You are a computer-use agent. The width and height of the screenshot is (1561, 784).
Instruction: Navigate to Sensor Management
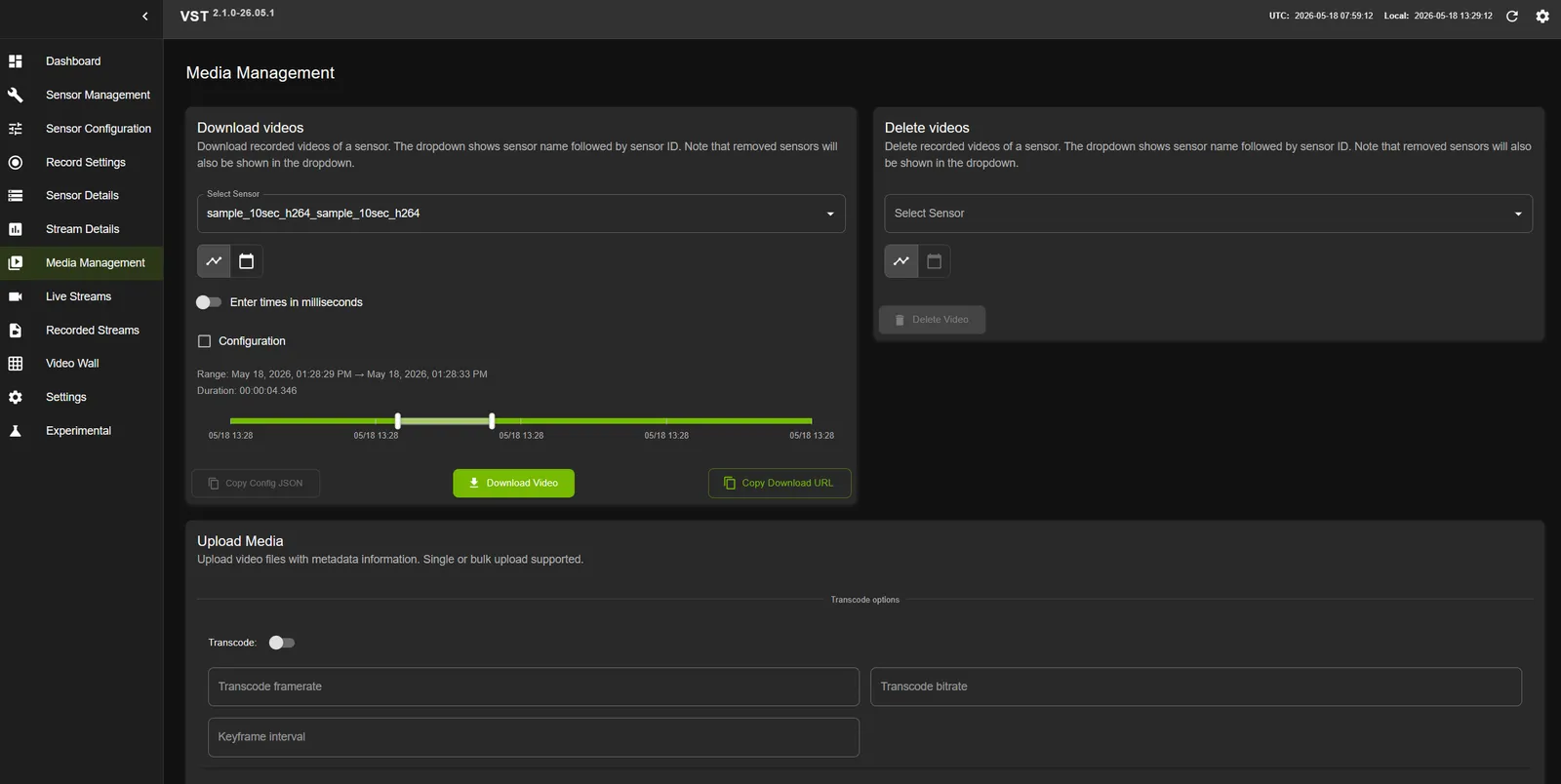coord(81,95)
